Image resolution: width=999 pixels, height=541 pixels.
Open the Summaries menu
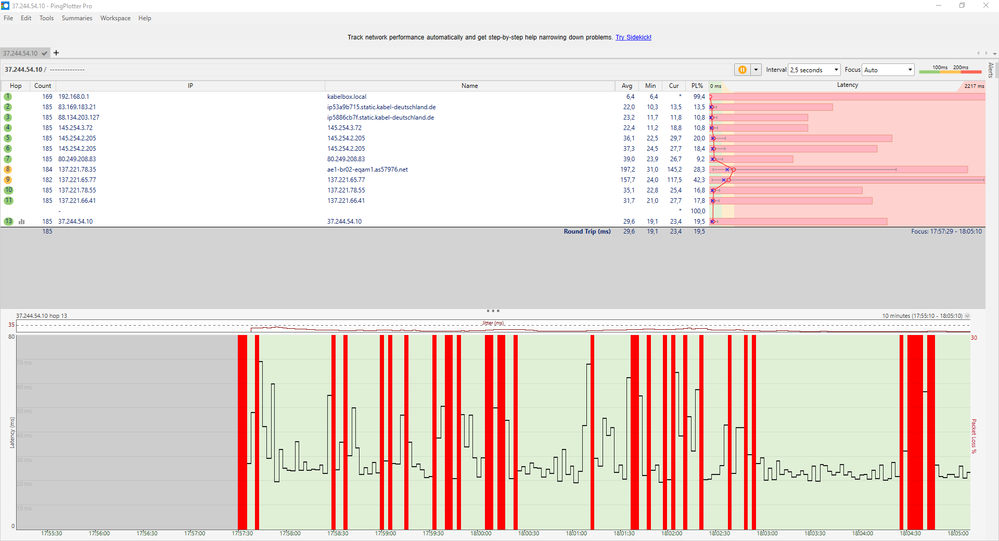(76, 18)
